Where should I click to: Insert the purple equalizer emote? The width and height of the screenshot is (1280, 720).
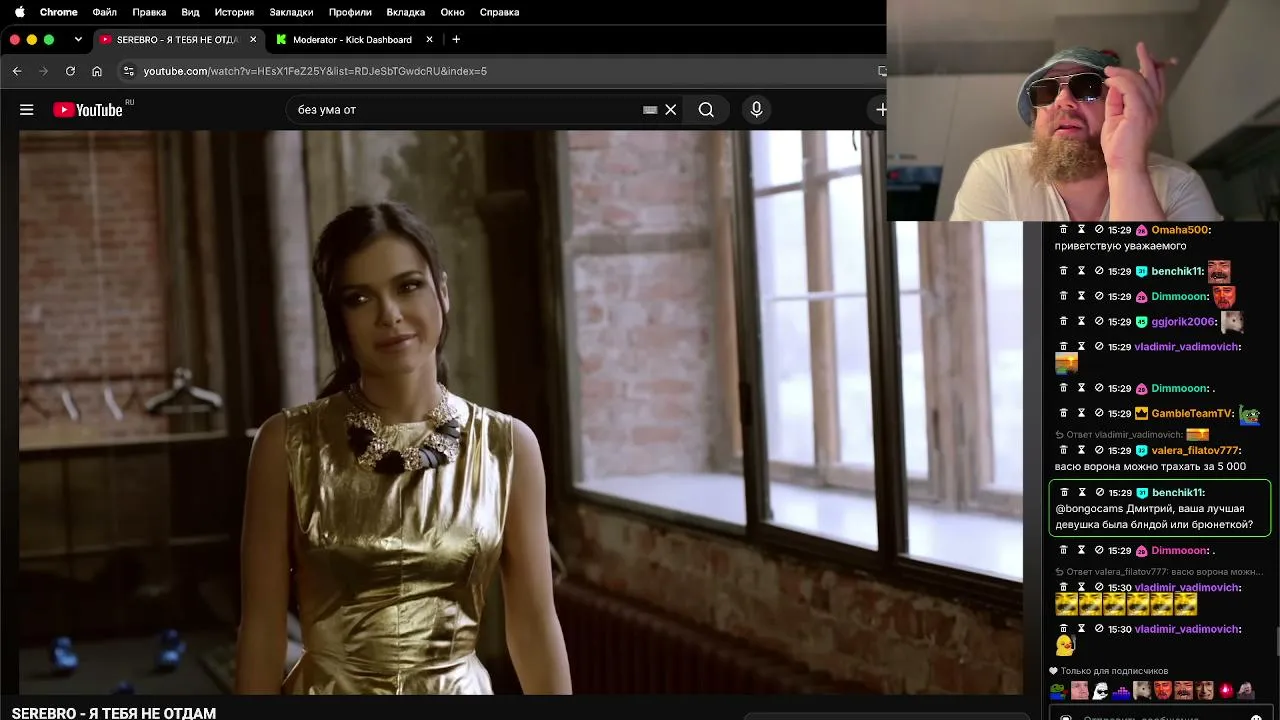point(1121,690)
